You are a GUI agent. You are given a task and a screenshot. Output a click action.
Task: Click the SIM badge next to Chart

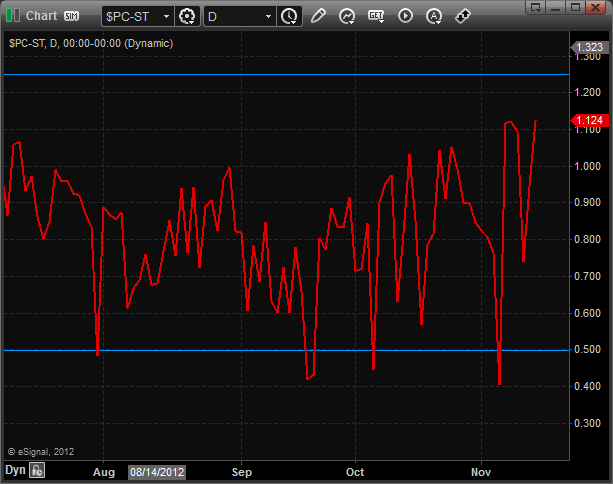click(72, 16)
